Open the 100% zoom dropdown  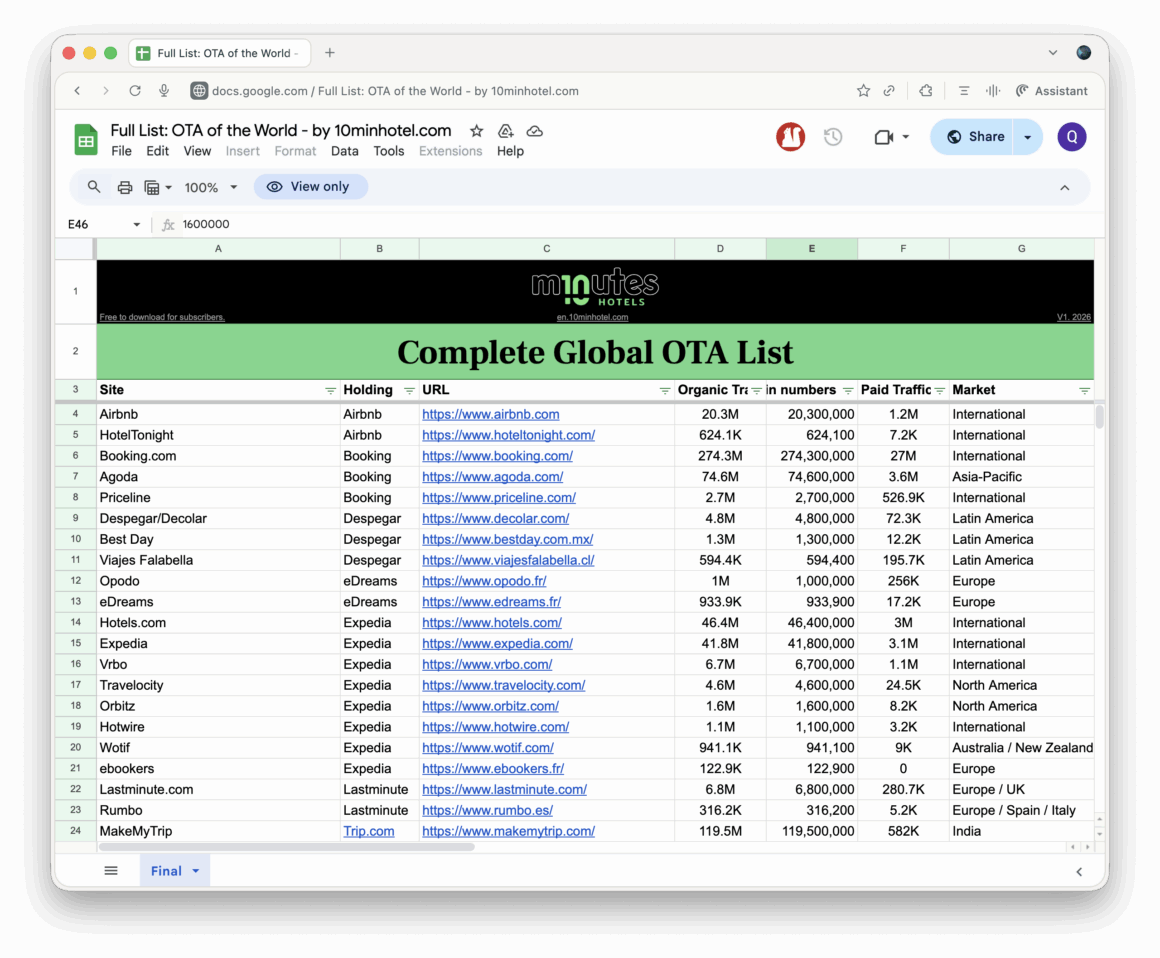click(211, 187)
